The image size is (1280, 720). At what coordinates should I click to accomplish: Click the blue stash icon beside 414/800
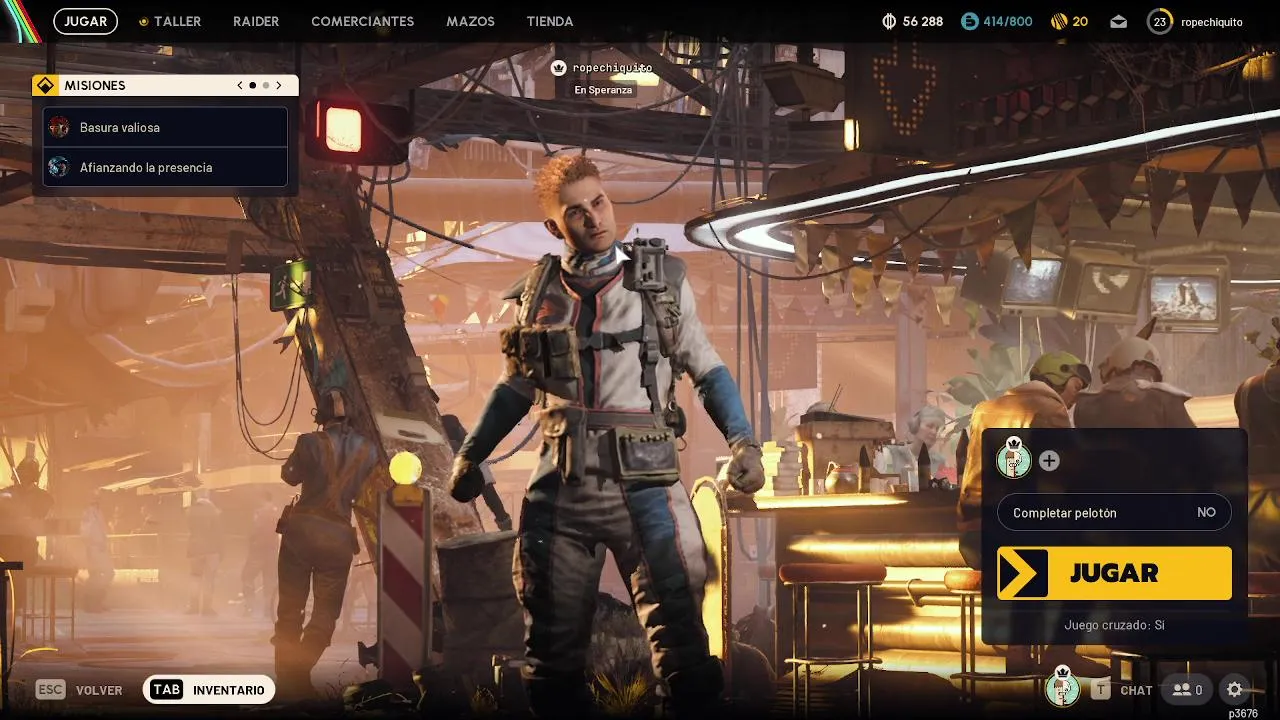pos(969,21)
